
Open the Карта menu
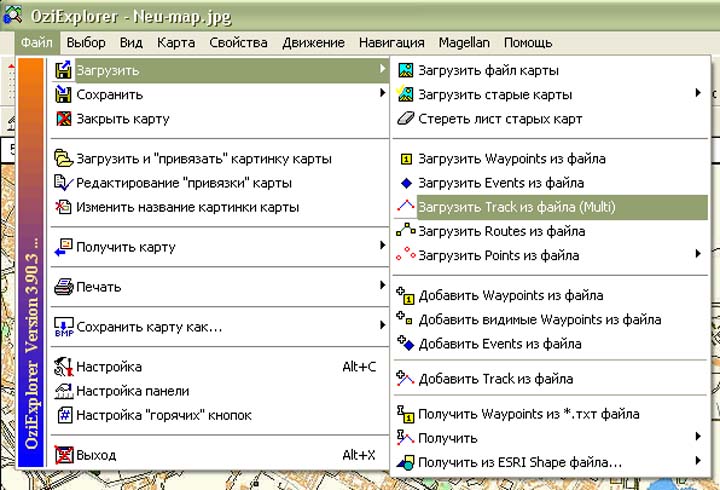tap(176, 43)
